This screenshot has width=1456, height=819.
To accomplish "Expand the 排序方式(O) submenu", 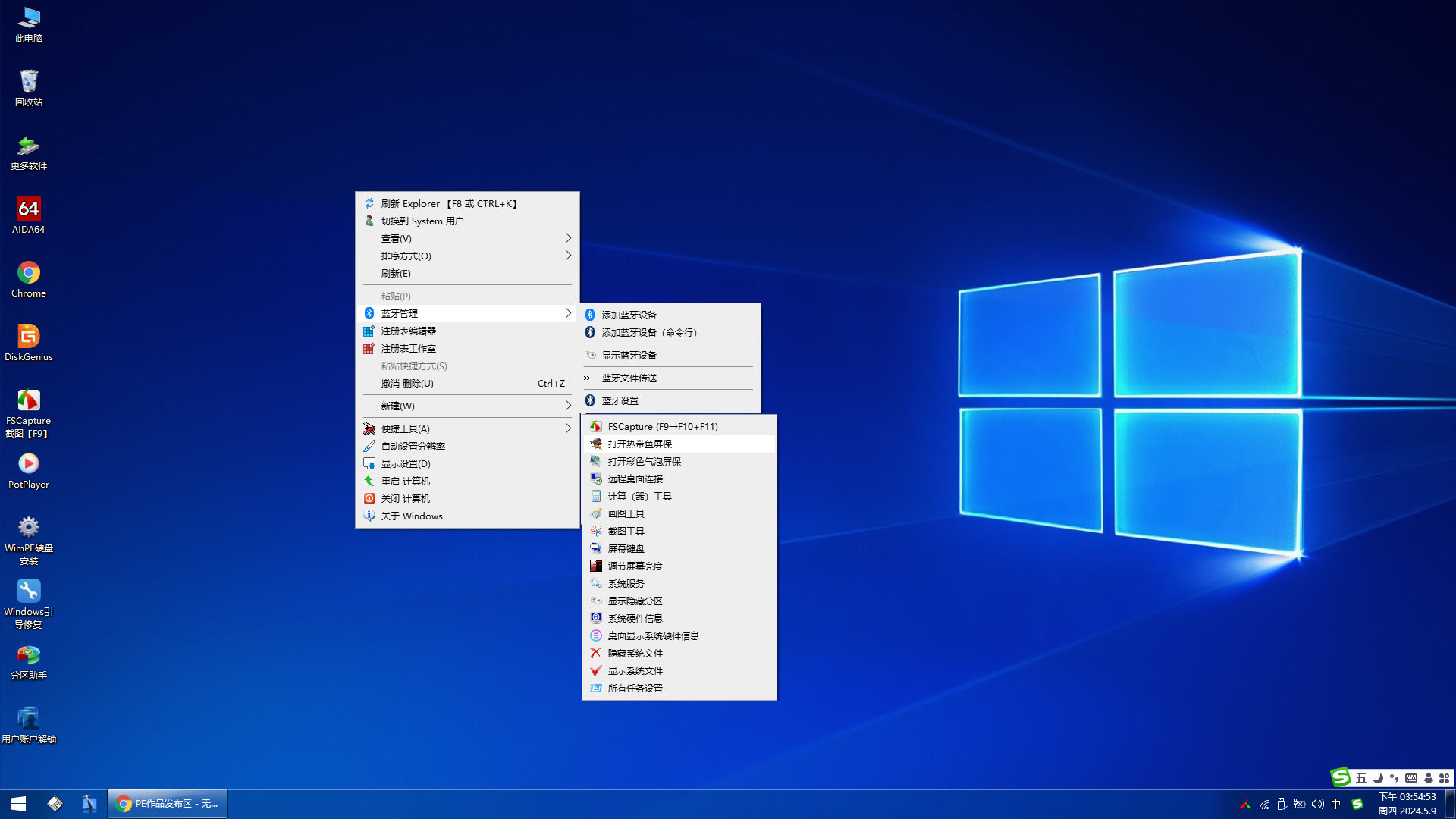I will point(467,256).
